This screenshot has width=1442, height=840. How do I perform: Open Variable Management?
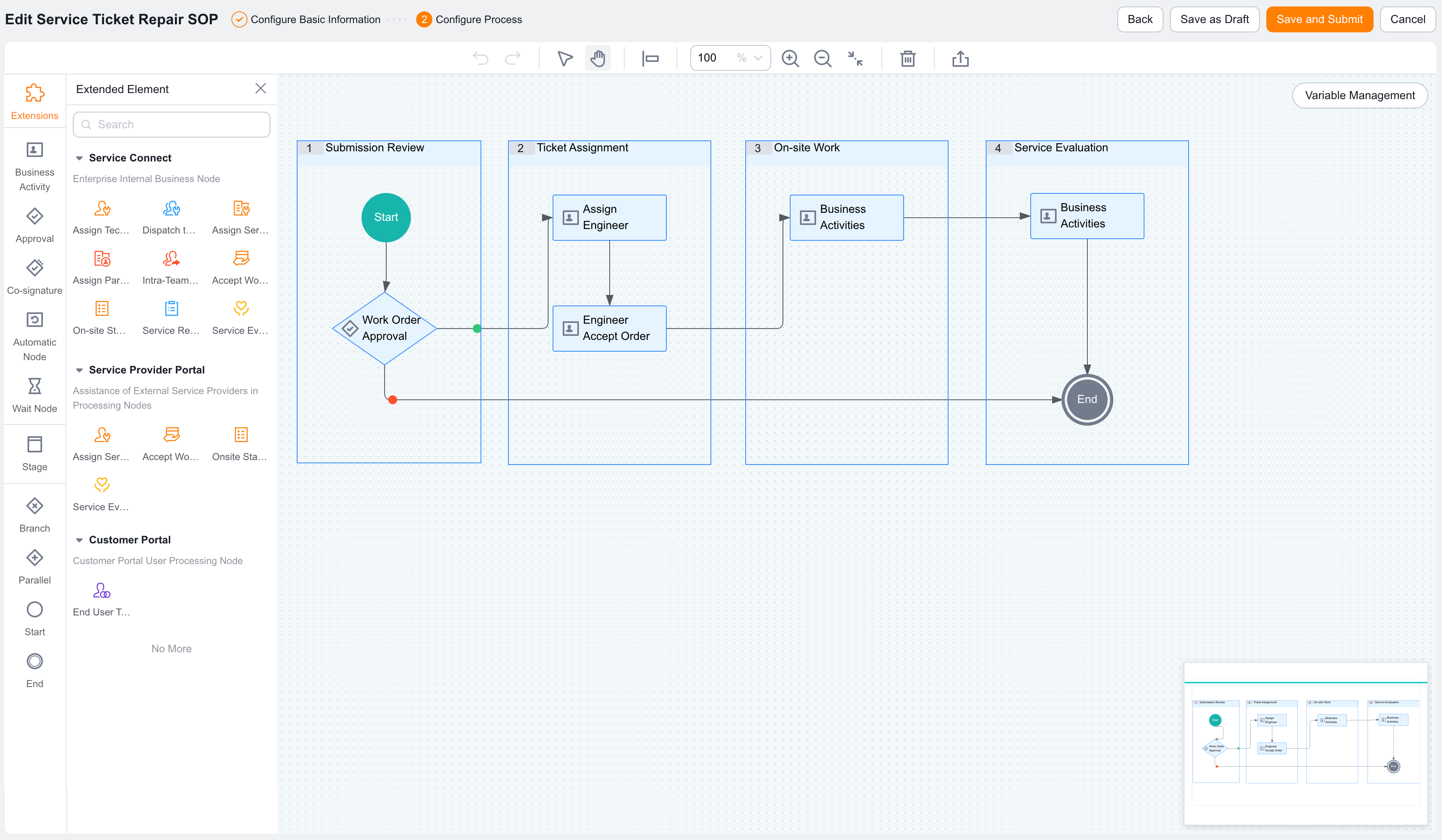[1359, 95]
